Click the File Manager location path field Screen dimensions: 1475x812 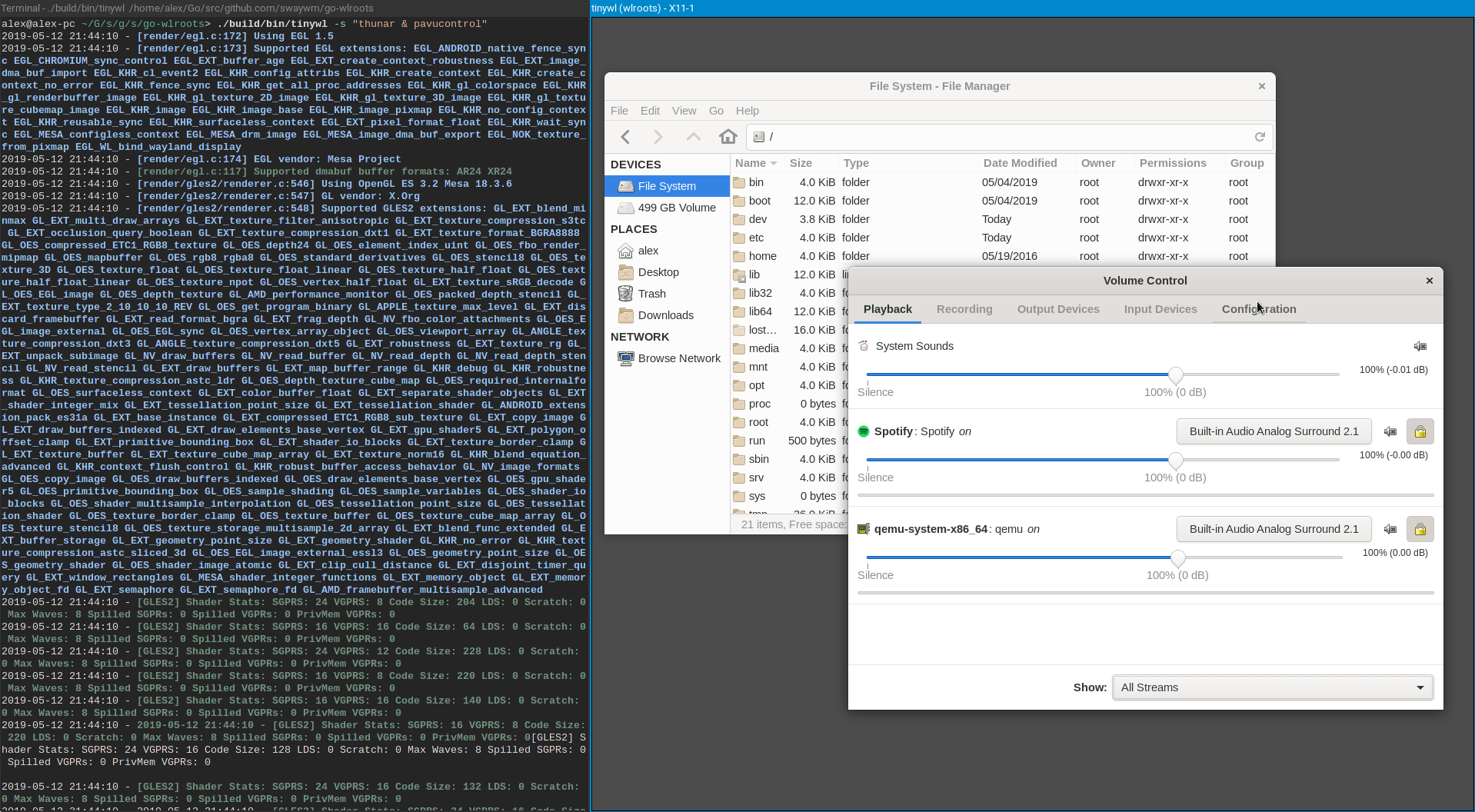coord(1009,137)
